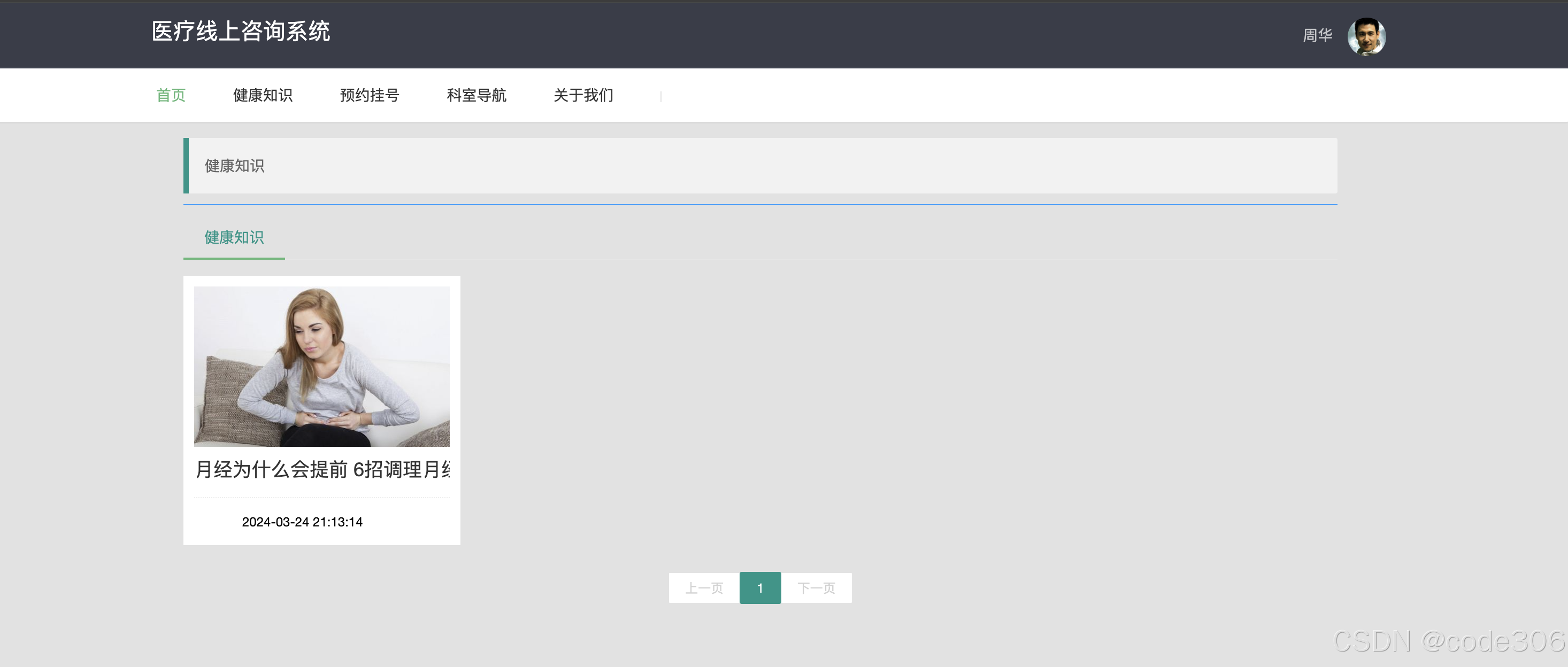Click the CSDN @code306 watermark text
The height and width of the screenshot is (667, 1568).
point(1448,641)
